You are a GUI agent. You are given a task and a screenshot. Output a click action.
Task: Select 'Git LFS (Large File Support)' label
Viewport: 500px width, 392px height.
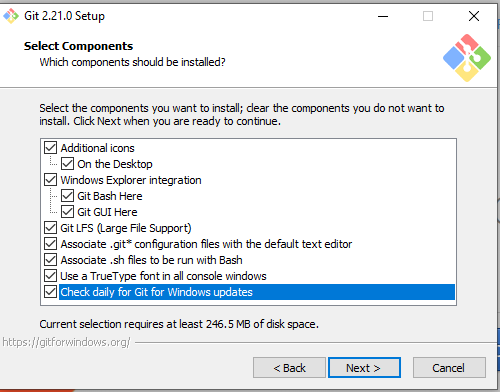pyautogui.click(x=126, y=228)
